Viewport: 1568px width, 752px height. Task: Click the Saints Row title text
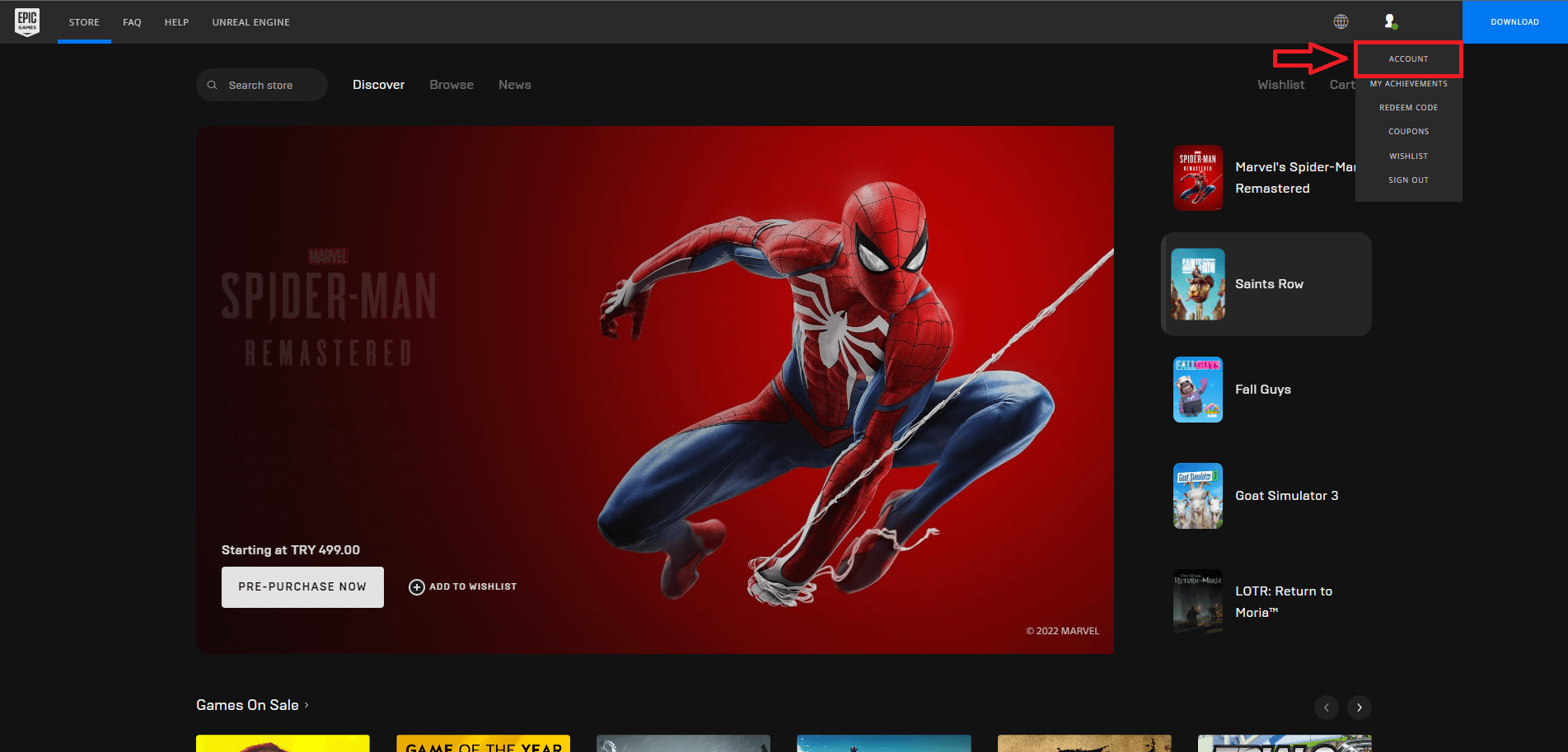1269,284
